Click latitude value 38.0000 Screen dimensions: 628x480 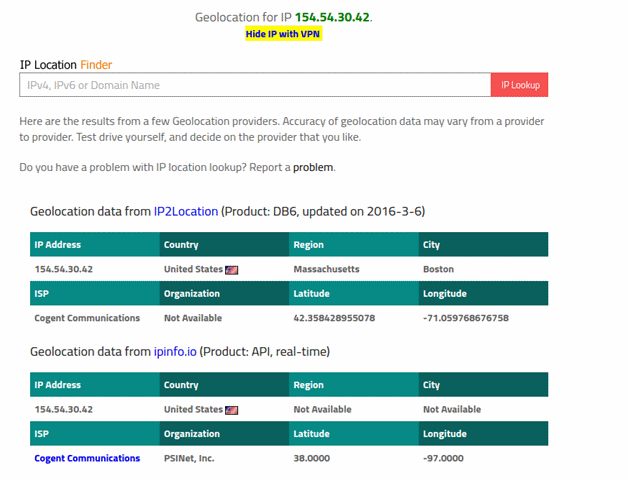coord(313,458)
